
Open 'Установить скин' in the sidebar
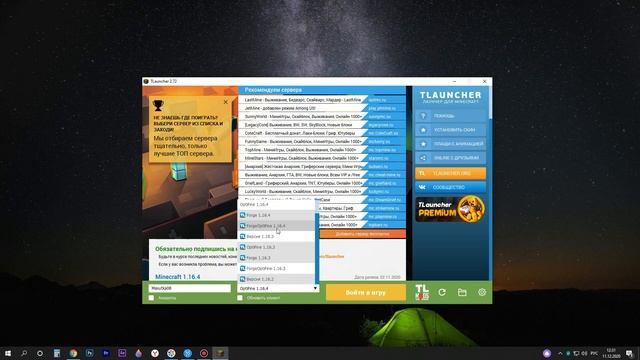tap(451, 130)
